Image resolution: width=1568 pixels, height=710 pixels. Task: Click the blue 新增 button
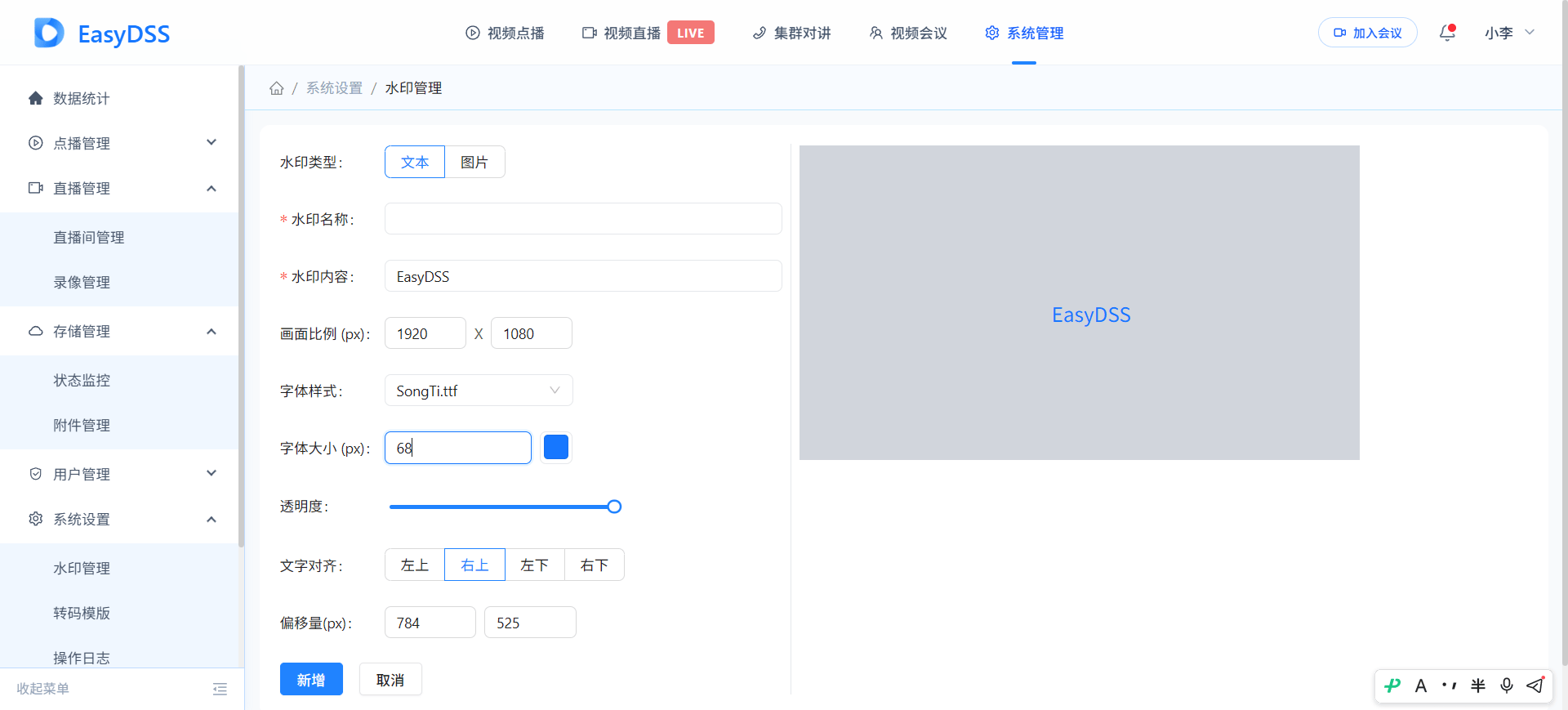coord(311,679)
